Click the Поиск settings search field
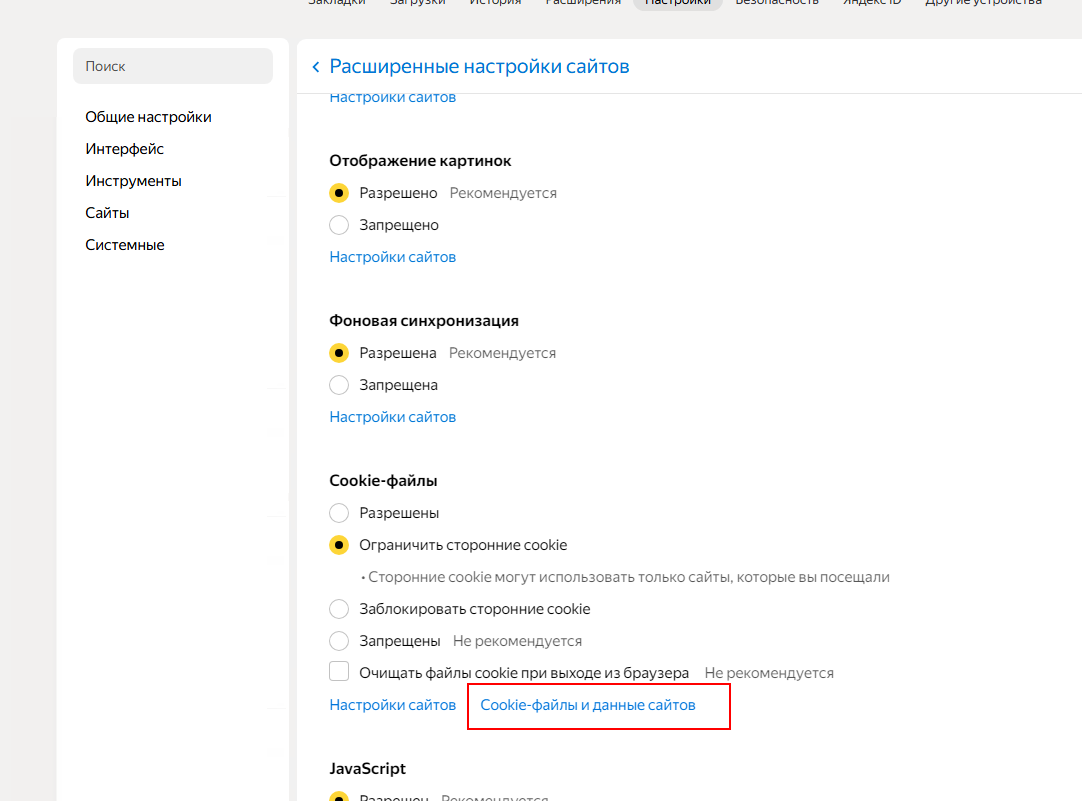Image resolution: width=1082 pixels, height=801 pixels. [173, 66]
